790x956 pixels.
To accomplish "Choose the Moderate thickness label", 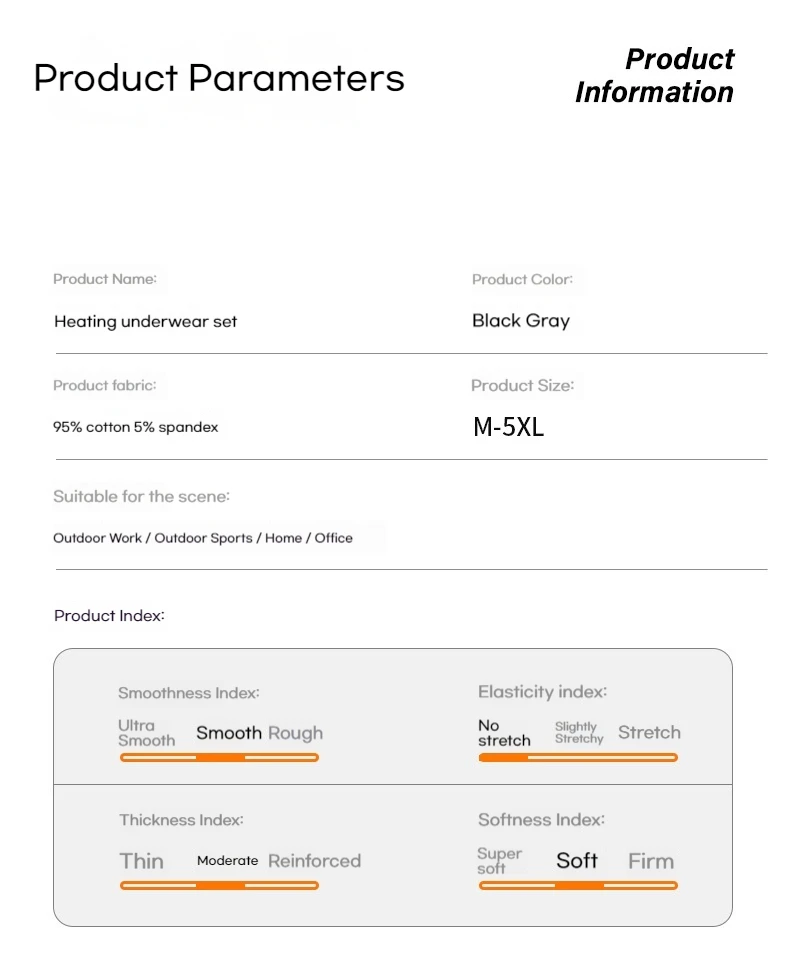I will [227, 860].
